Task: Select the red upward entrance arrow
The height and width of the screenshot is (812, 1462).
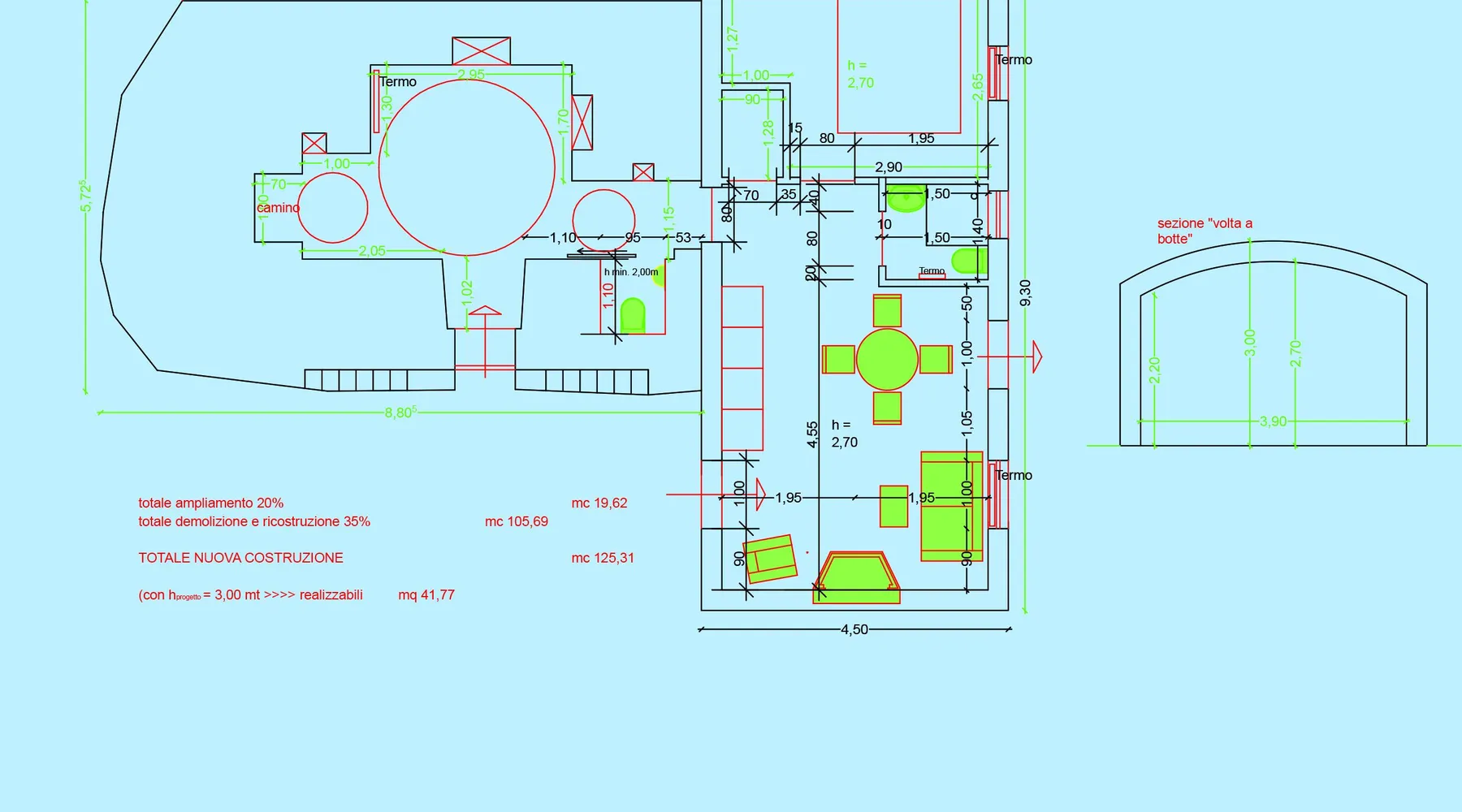Action: click(x=485, y=311)
